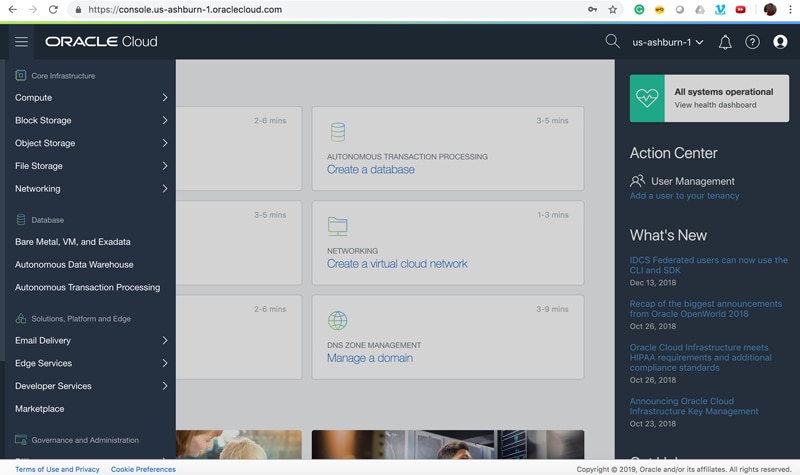Reload the page with browser refresh

[53, 9]
